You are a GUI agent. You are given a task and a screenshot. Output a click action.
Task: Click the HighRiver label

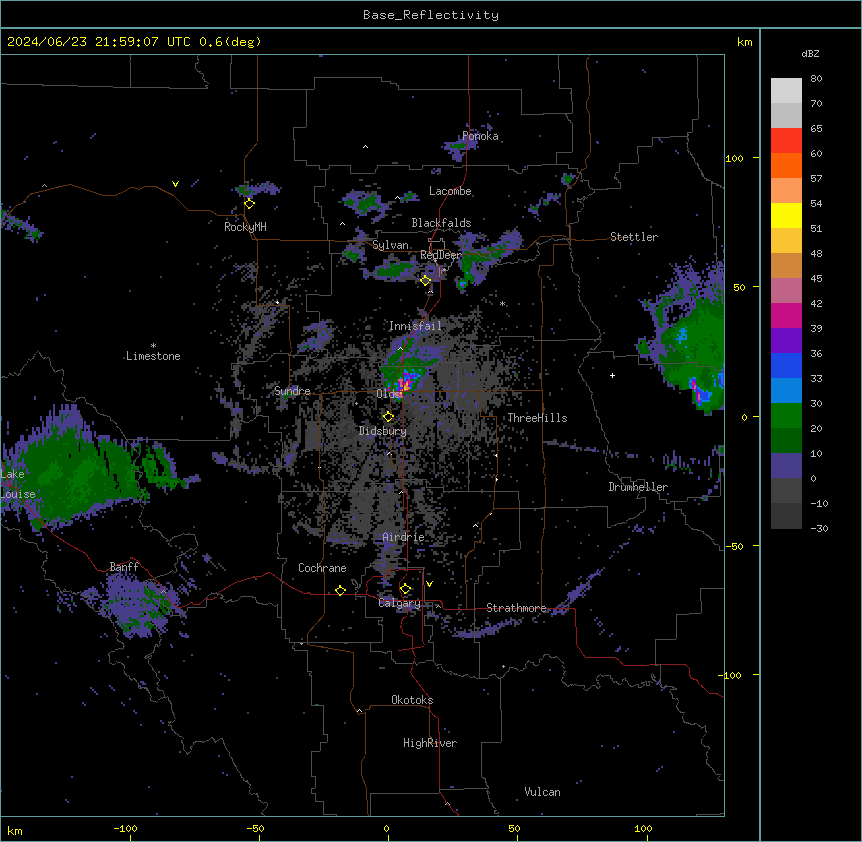(x=430, y=743)
